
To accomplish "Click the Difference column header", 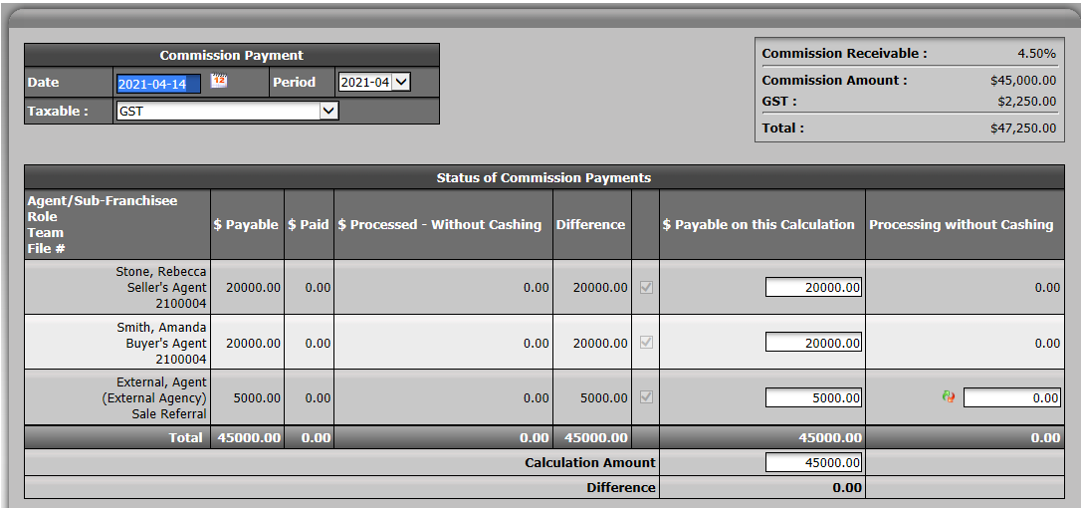I will (591, 225).
